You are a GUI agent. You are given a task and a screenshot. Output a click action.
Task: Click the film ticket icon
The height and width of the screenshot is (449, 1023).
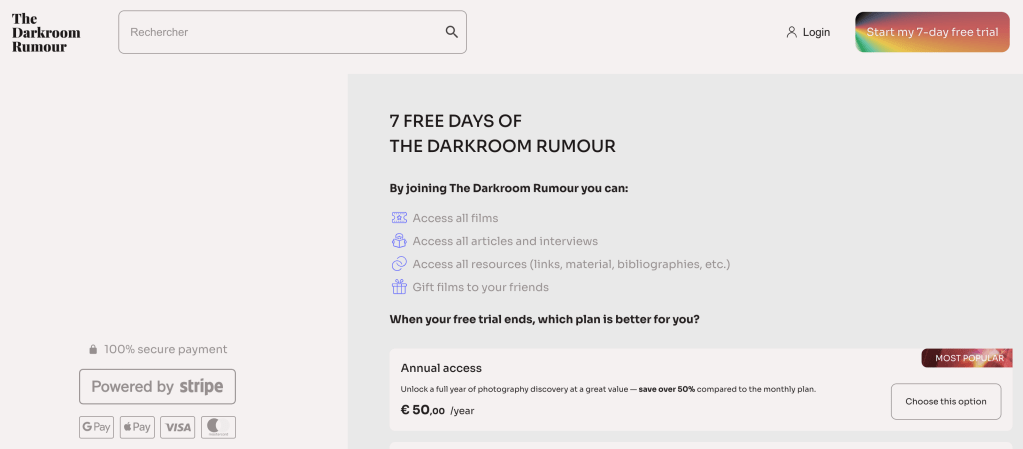coord(399,218)
